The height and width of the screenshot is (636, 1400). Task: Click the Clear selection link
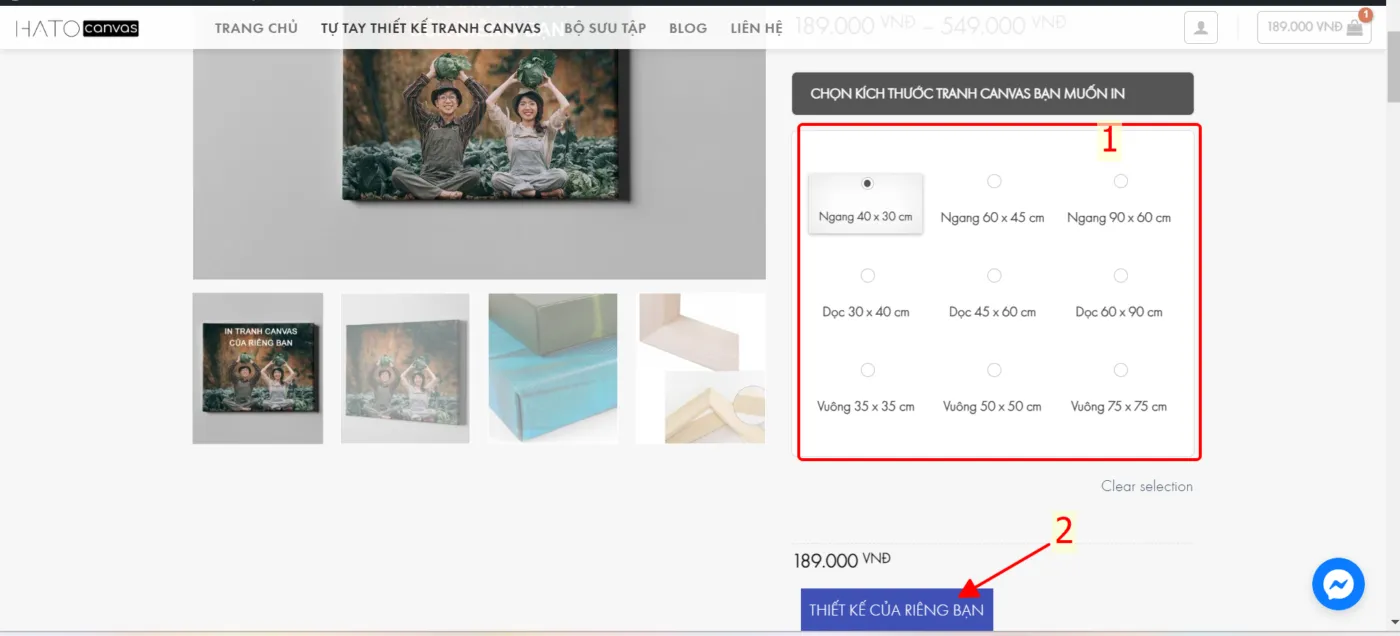1146,486
